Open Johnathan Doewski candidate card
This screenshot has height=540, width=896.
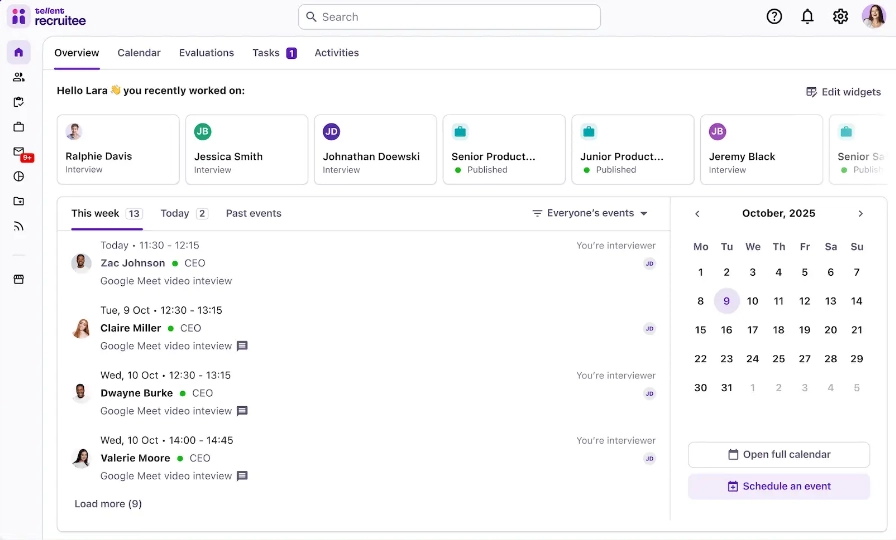(375, 150)
